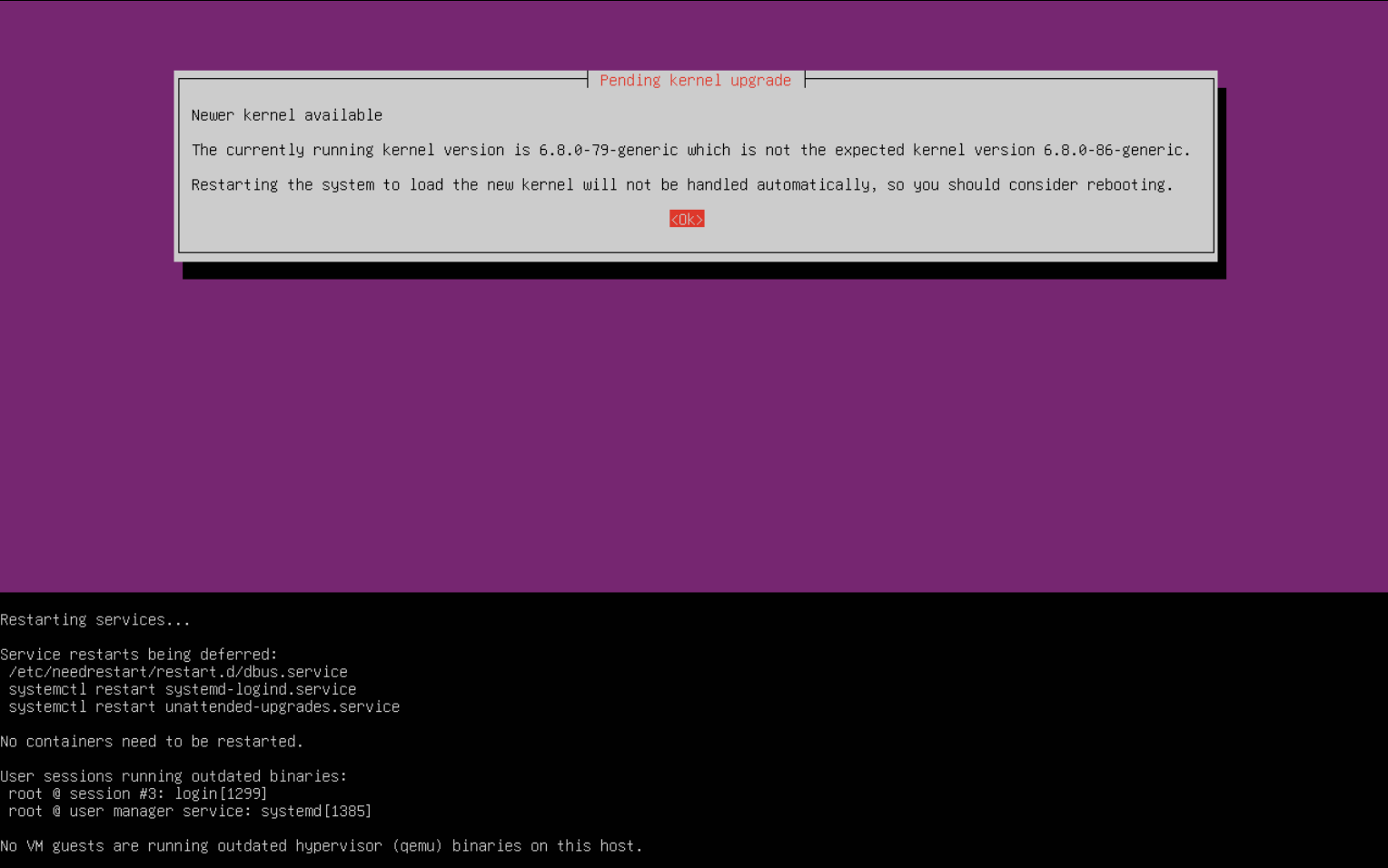Image resolution: width=1388 pixels, height=868 pixels.
Task: Click the expected kernel version 6.8.0-86-generic
Action: coord(1113,150)
